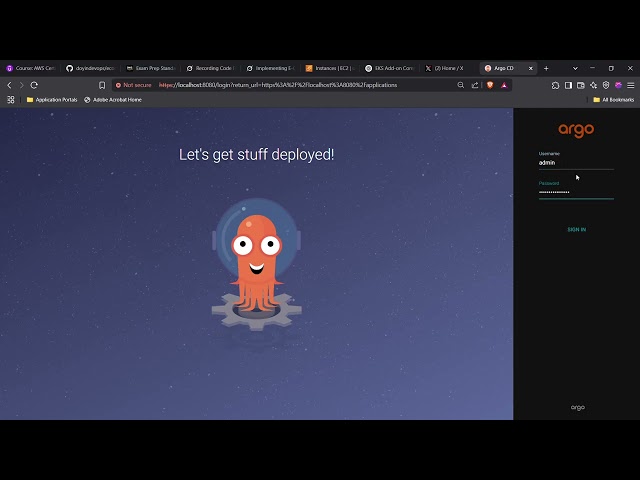Image resolution: width=640 pixels, height=480 pixels.
Task: Open the Adobe Acrobat Home bookmark
Action: (113, 100)
